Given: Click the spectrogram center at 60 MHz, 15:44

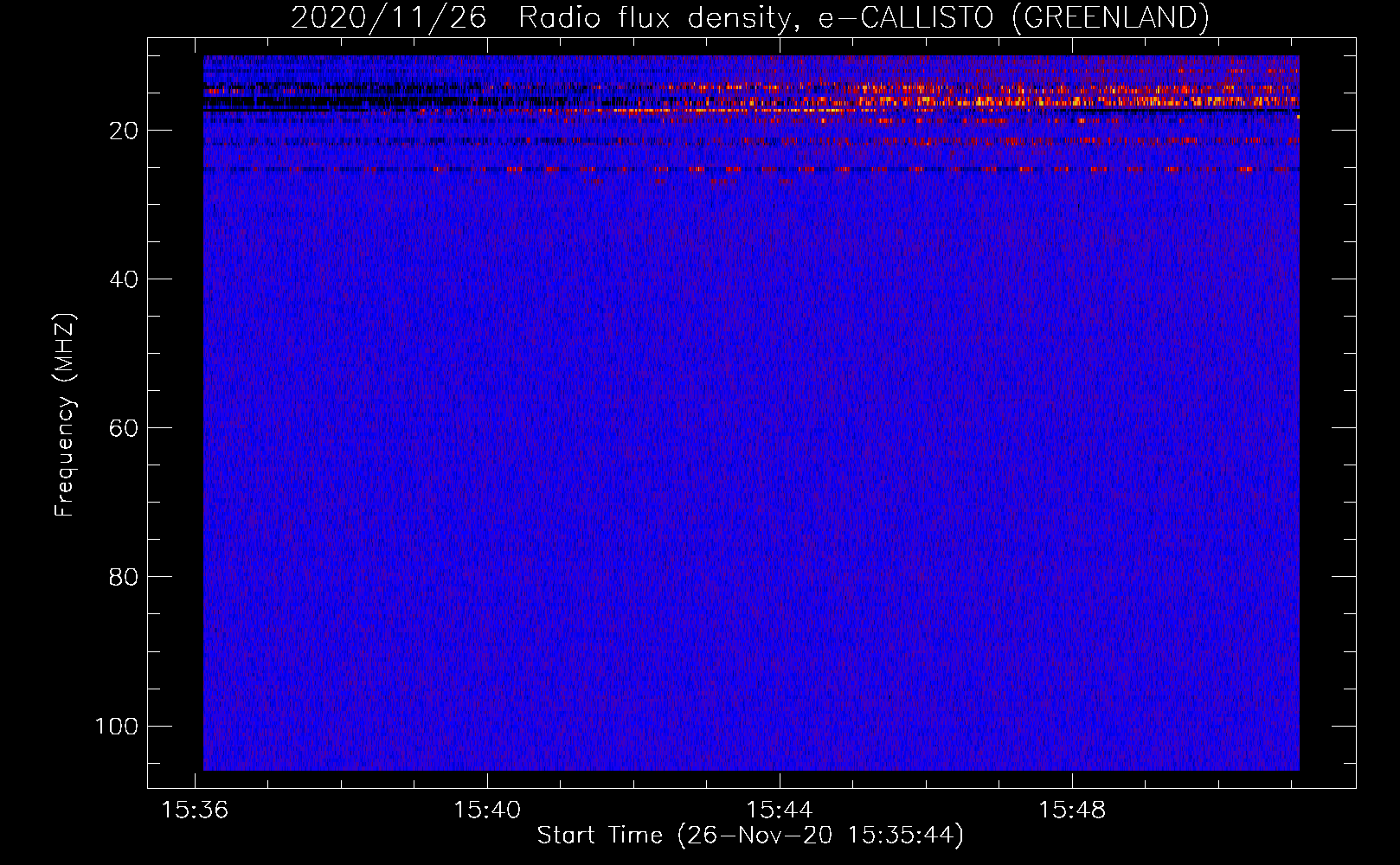Looking at the screenshot, I should [780, 428].
